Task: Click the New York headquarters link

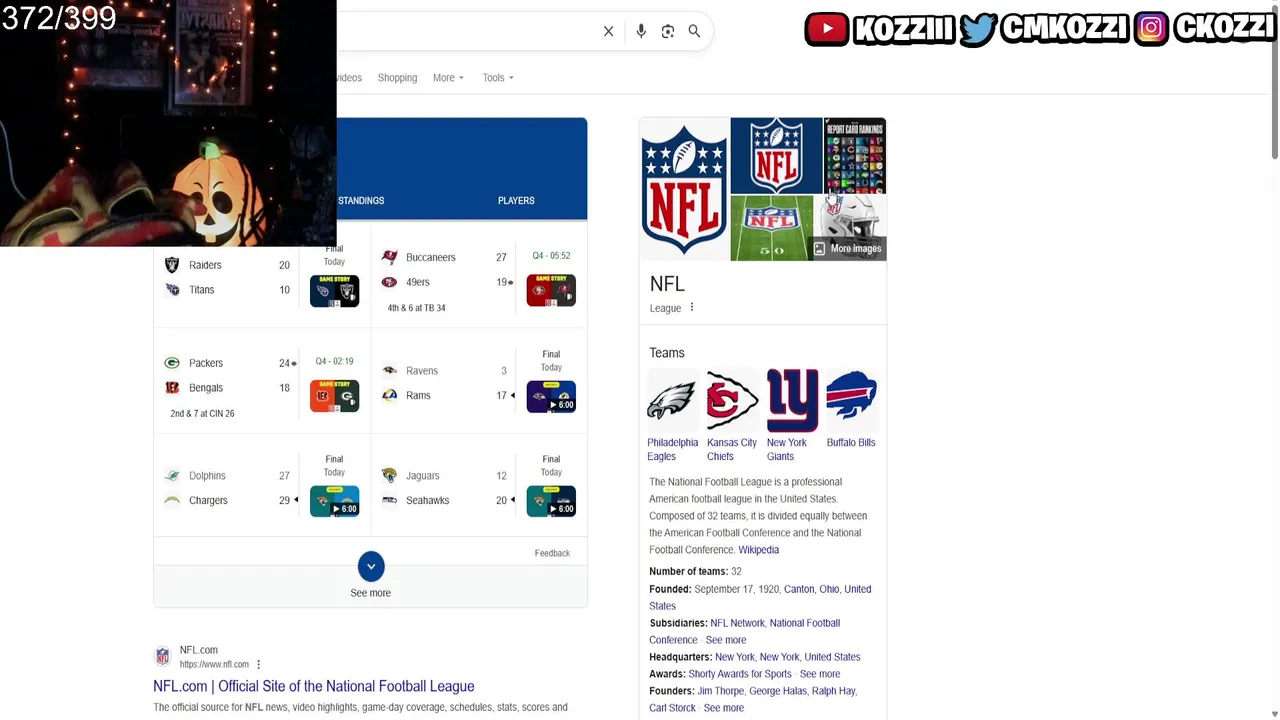Action: tap(736, 657)
